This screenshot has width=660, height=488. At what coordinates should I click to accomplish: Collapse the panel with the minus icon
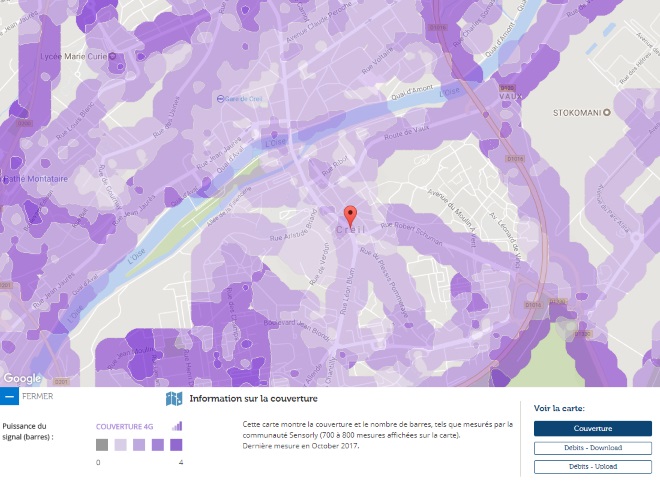9,396
